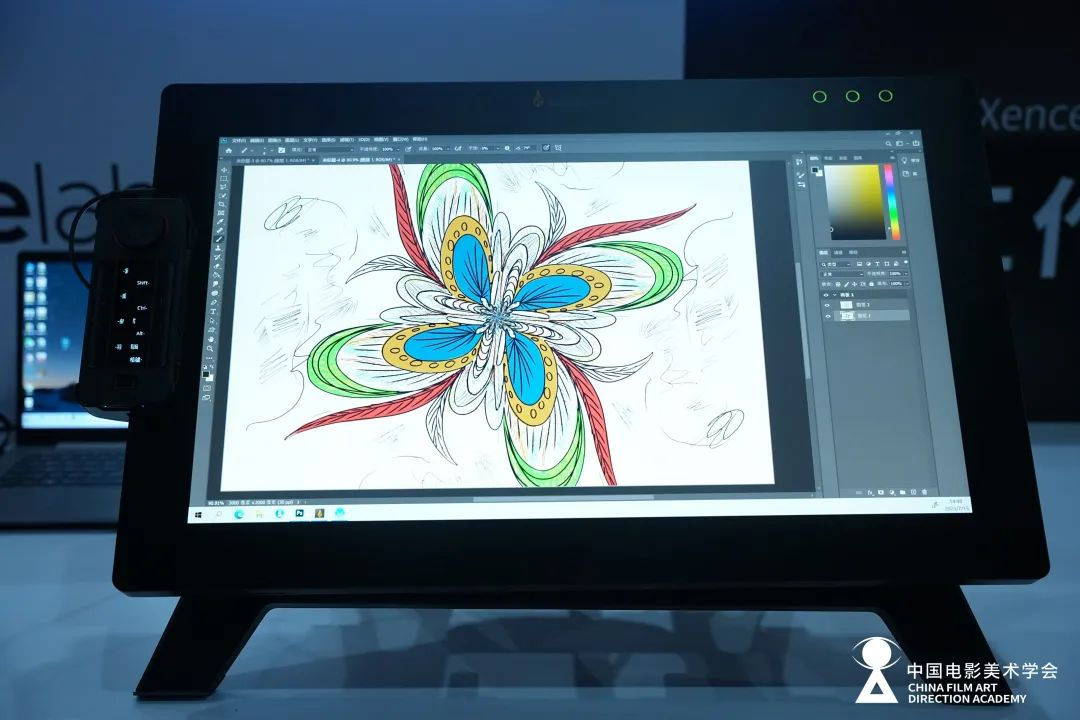Click the add layer style fx icon
The width and height of the screenshot is (1080, 720).
click(x=871, y=493)
